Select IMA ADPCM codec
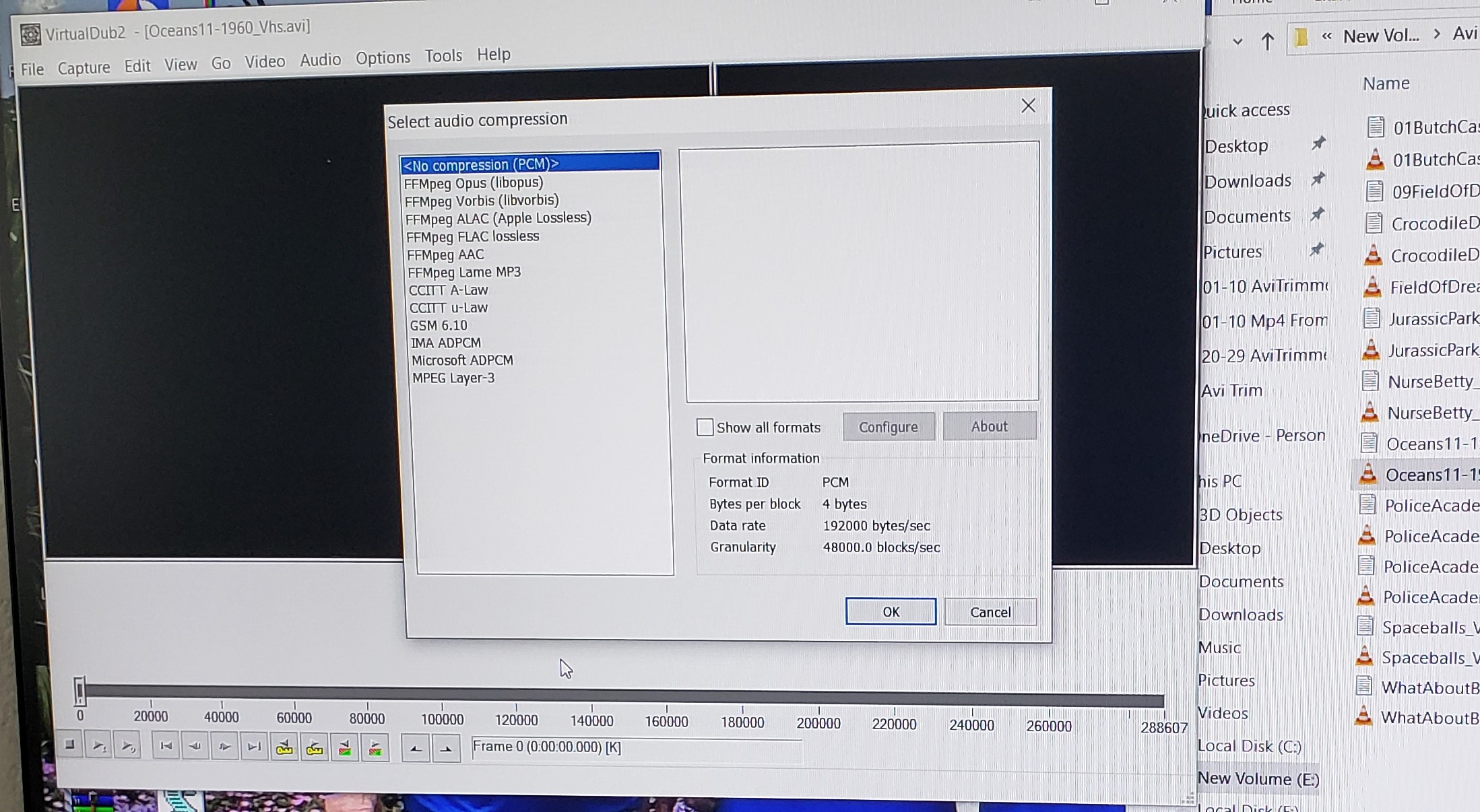Viewport: 1480px width, 812px height. (446, 343)
